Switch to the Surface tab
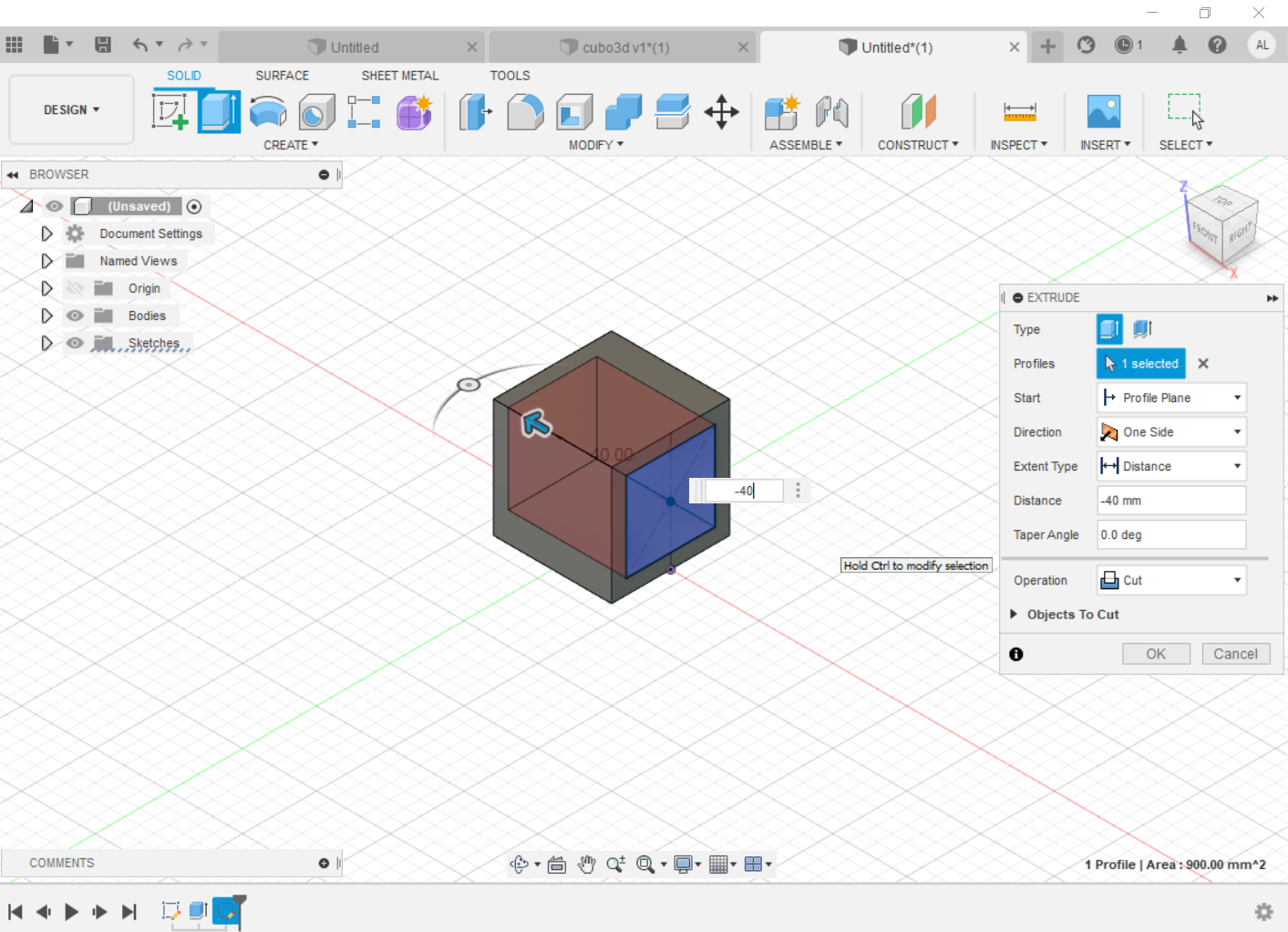Screen dimensions: 1288x932 [x=282, y=76]
